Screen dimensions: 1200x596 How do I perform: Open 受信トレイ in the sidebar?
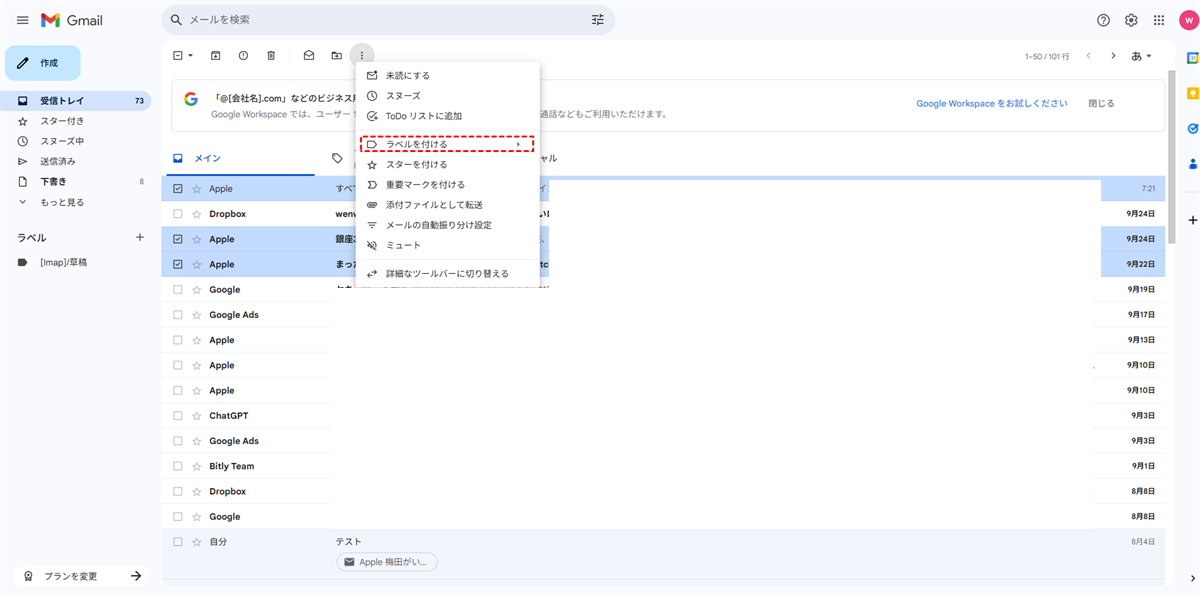[76, 101]
